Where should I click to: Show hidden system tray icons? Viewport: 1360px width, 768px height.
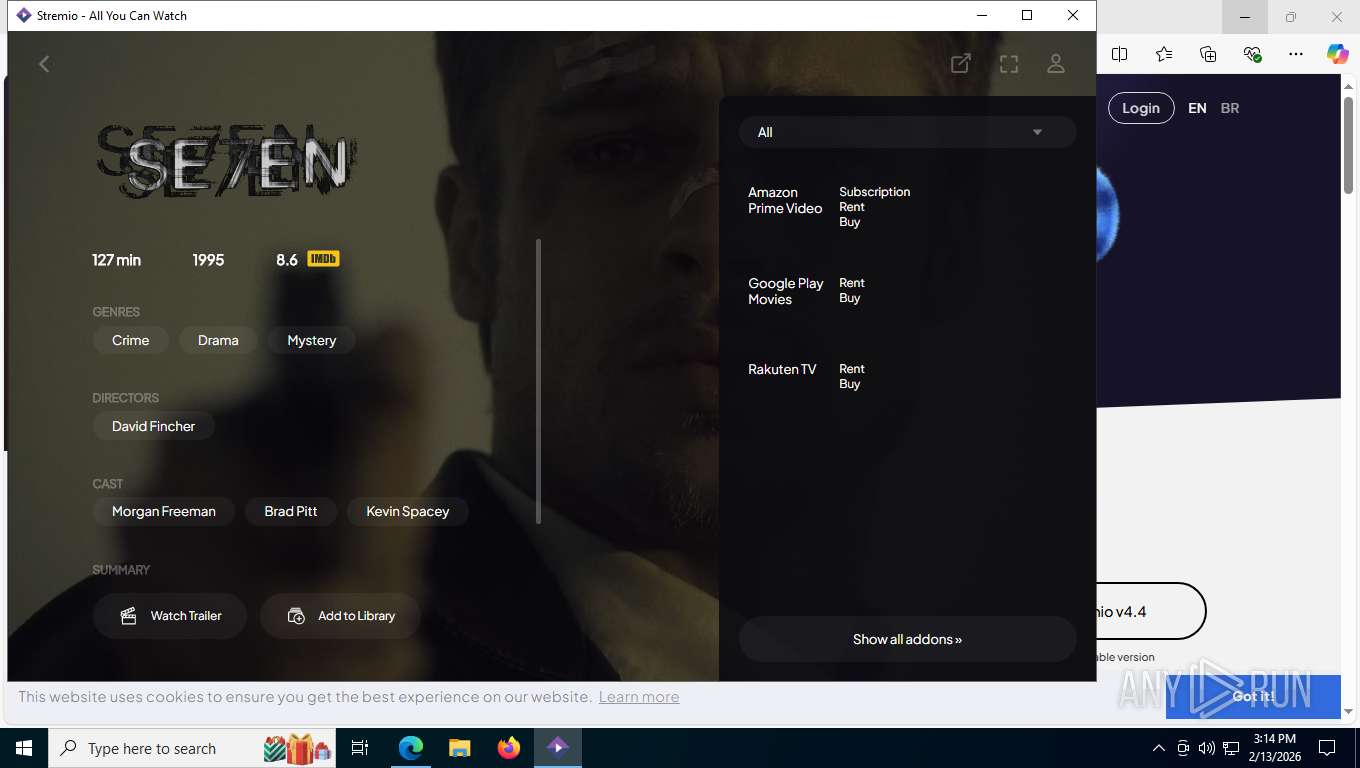[x=1158, y=748]
